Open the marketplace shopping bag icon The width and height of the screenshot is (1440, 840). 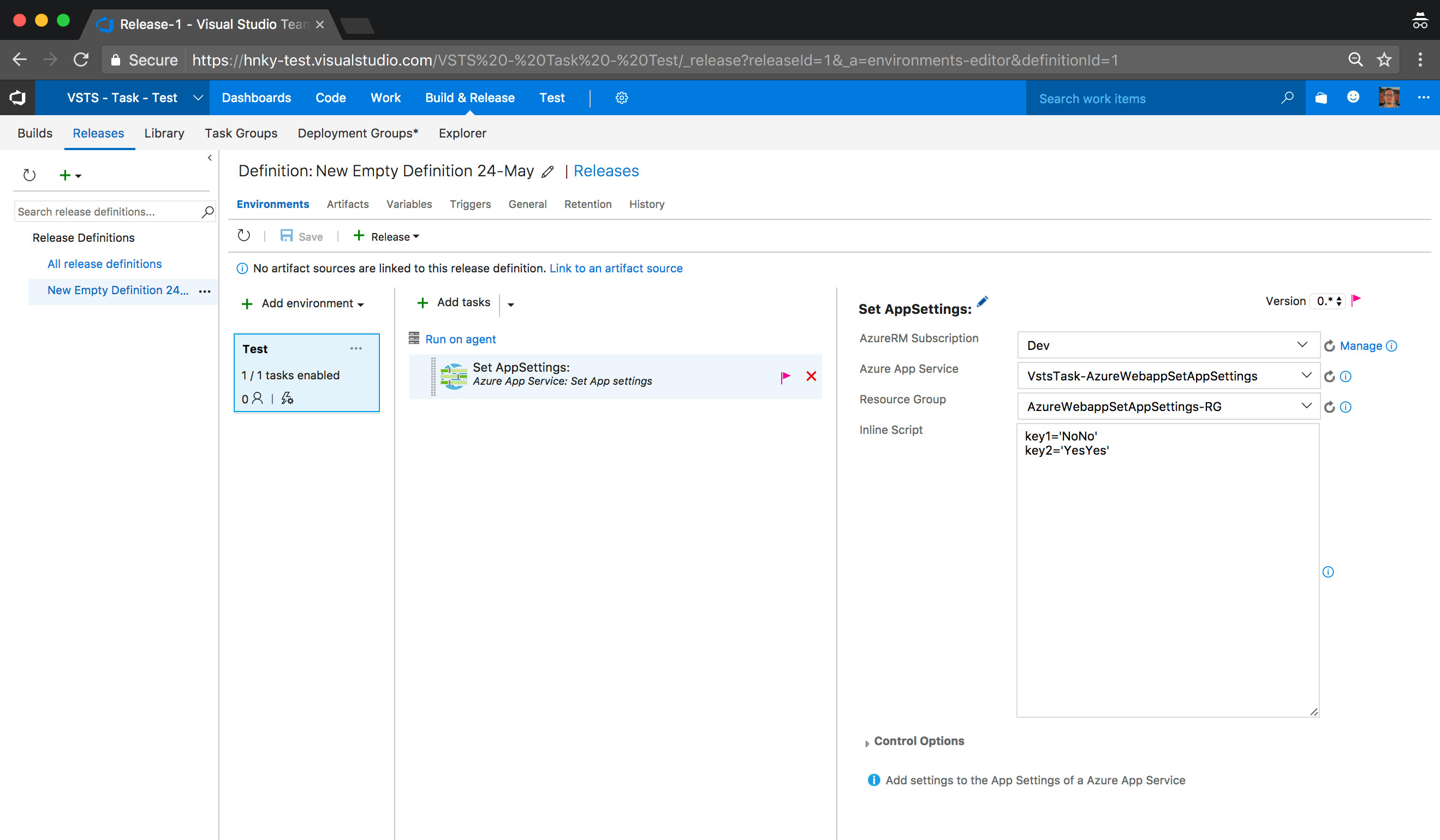pyautogui.click(x=1320, y=98)
